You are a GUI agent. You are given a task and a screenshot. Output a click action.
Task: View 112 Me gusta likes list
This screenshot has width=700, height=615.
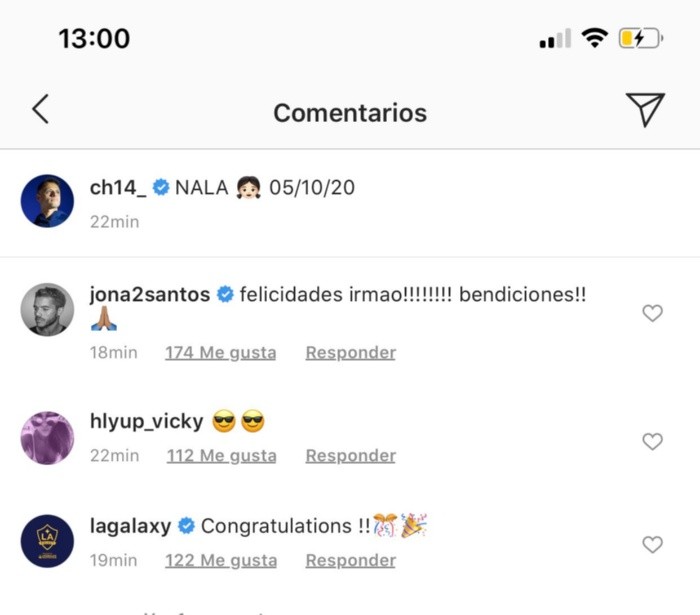[x=220, y=456]
